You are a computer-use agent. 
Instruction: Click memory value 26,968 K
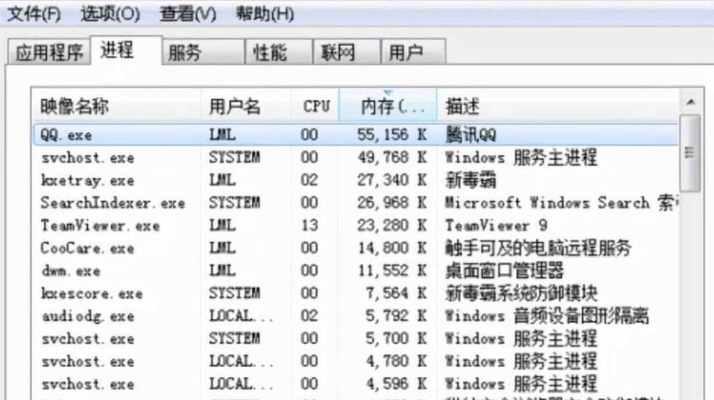(x=392, y=203)
